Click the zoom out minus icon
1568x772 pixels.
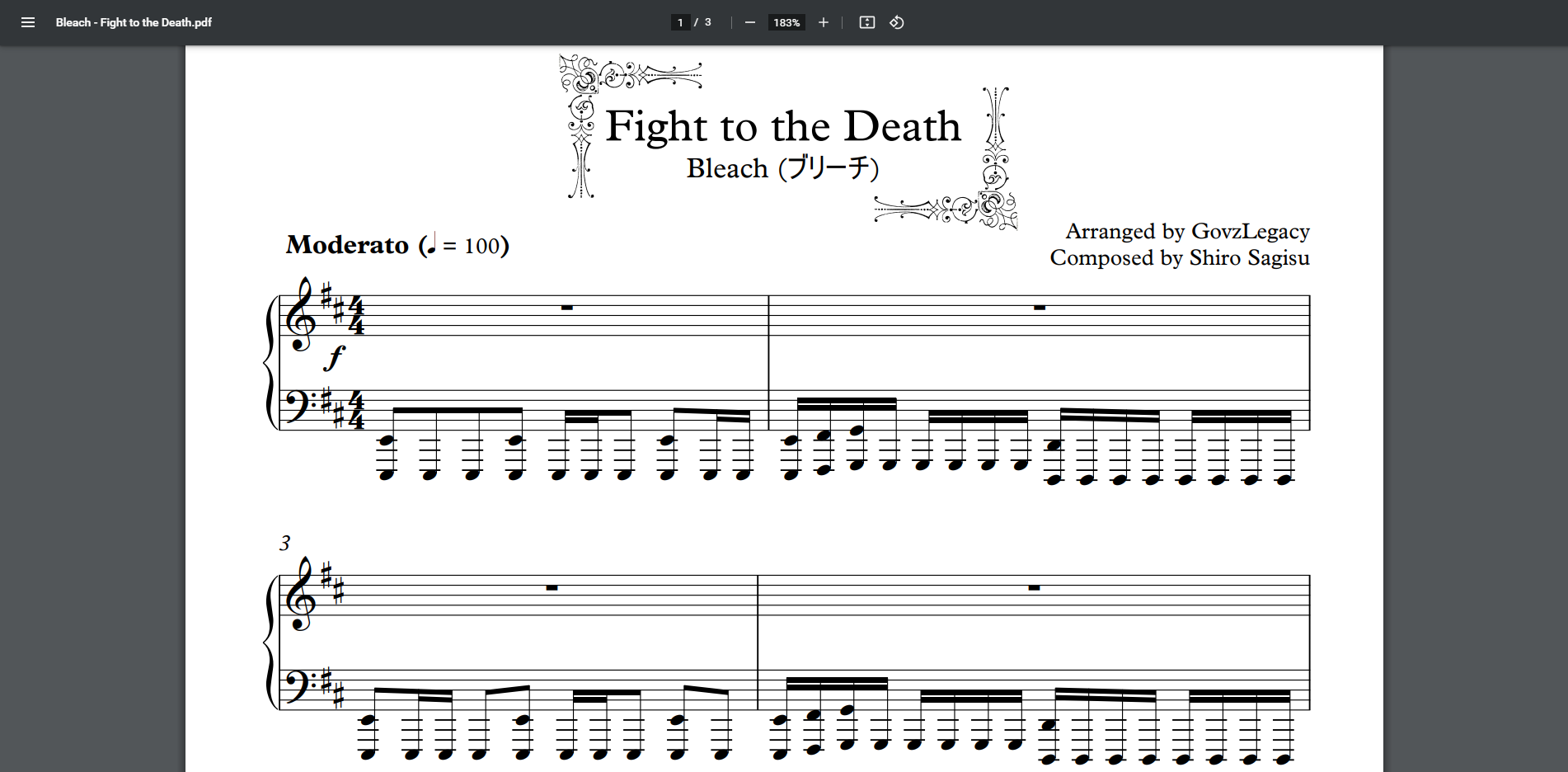(749, 22)
